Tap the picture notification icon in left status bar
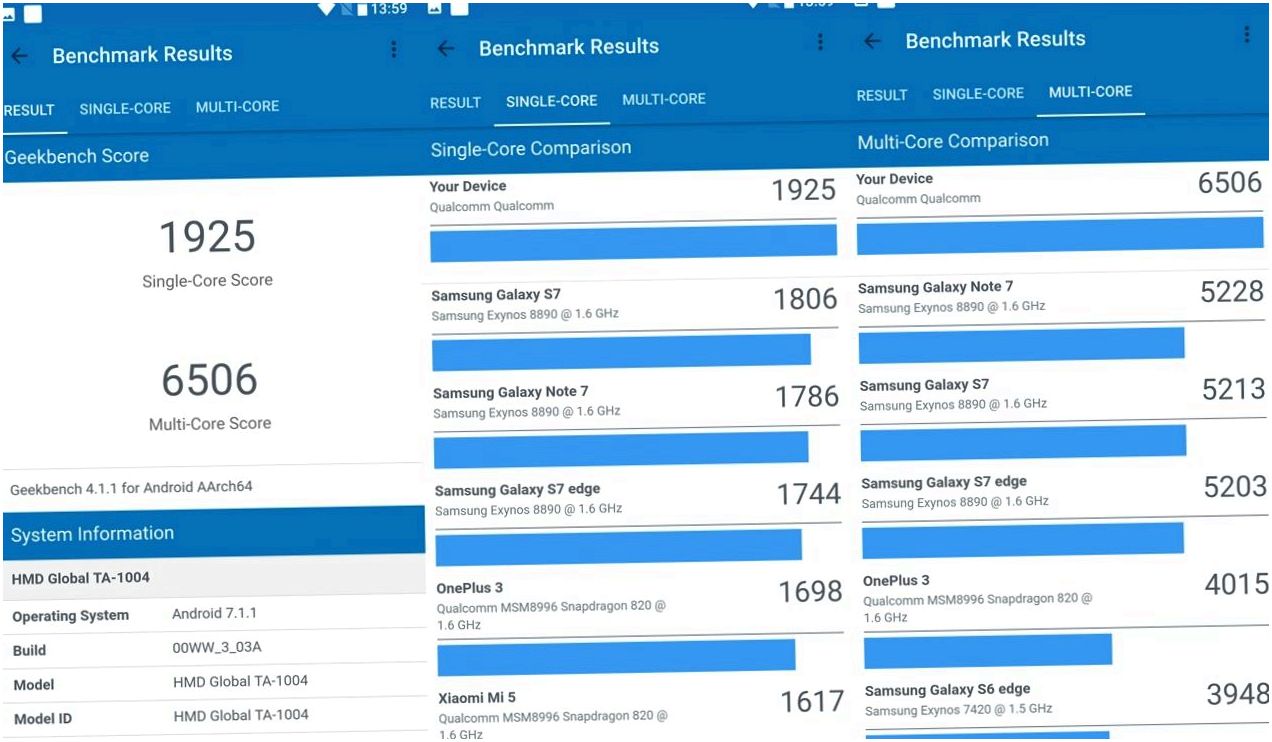Image resolution: width=1272 pixels, height=742 pixels. click(x=10, y=14)
